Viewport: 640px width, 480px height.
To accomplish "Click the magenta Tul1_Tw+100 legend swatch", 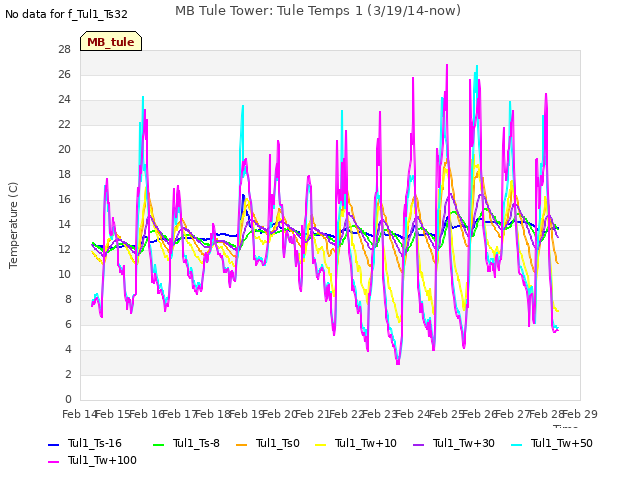I will click(54, 462).
